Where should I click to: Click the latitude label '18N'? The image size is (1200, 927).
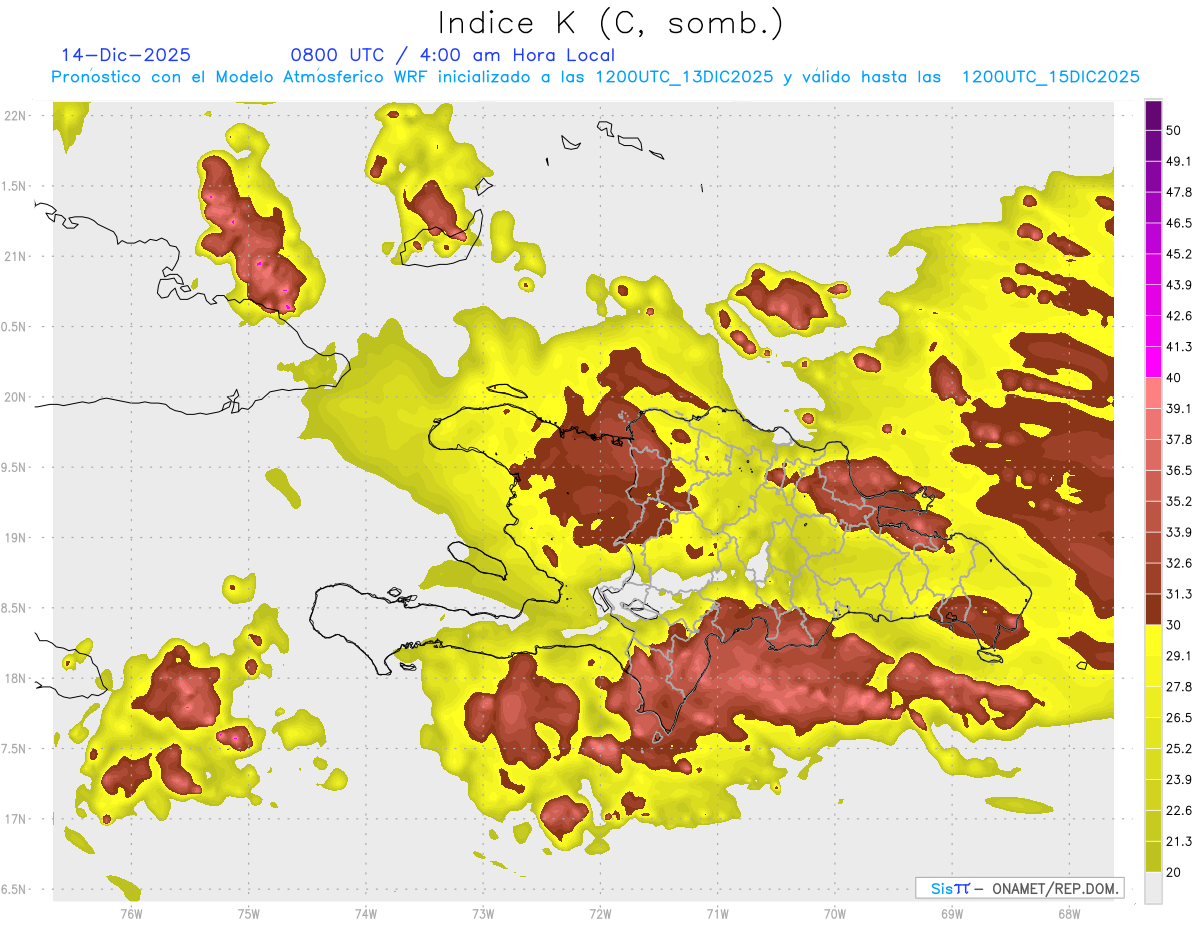[x=15, y=679]
